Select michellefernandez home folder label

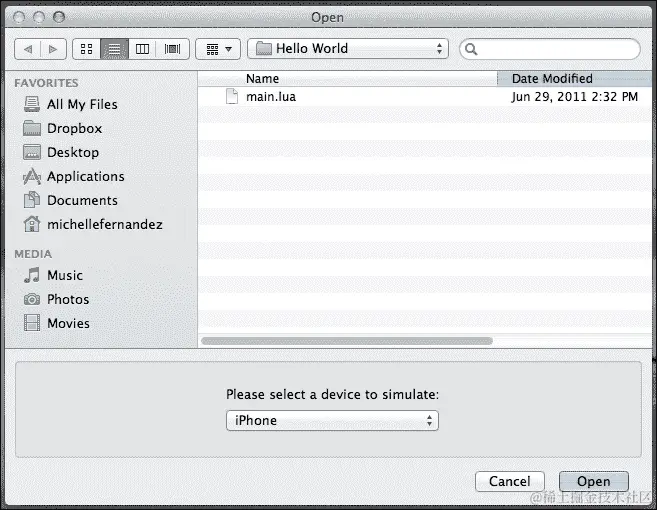point(105,225)
